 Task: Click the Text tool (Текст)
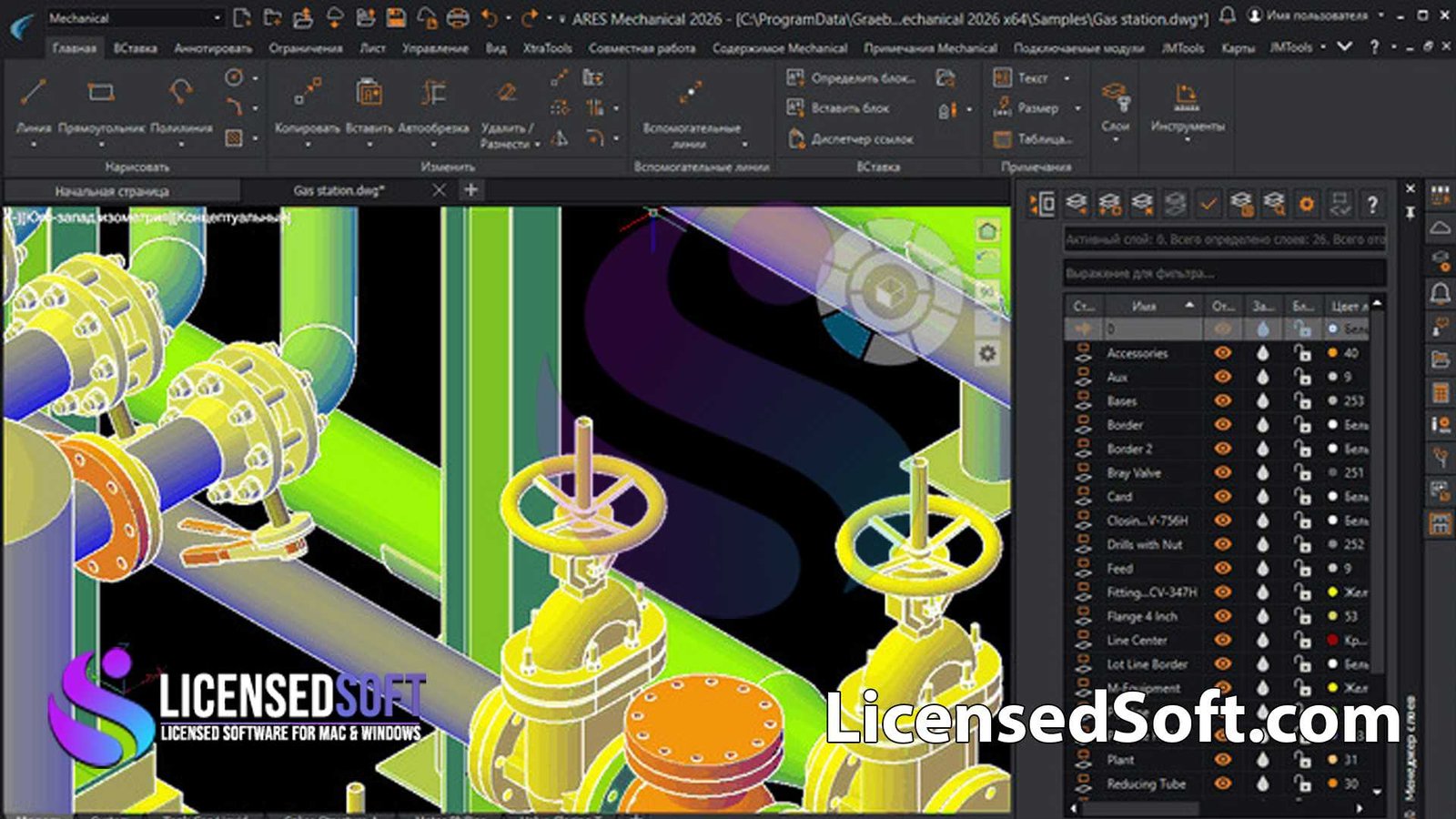1021,78
